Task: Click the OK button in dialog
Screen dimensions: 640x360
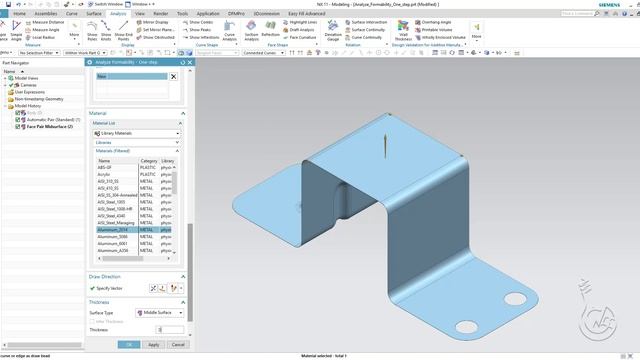Action: (x=129, y=344)
